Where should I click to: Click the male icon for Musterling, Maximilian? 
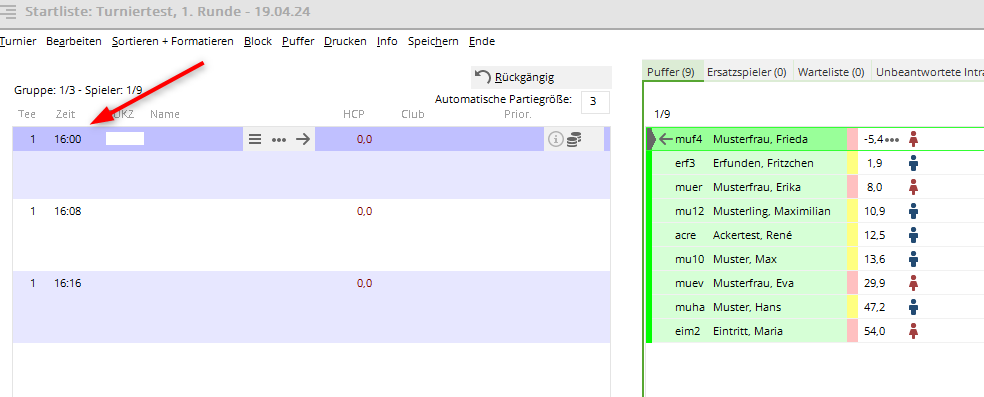point(914,211)
